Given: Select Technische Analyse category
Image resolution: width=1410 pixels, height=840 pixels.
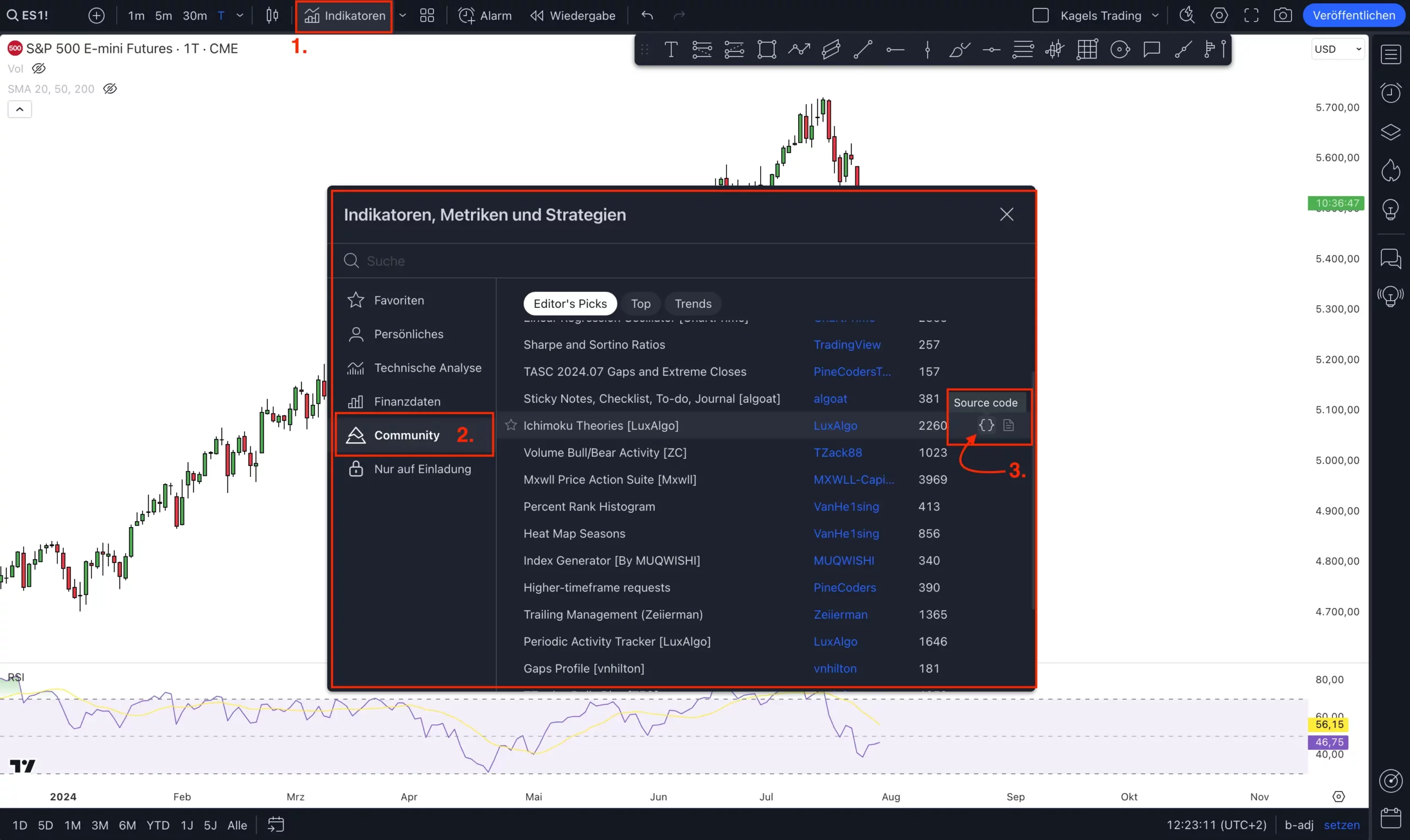Looking at the screenshot, I should 427,368.
